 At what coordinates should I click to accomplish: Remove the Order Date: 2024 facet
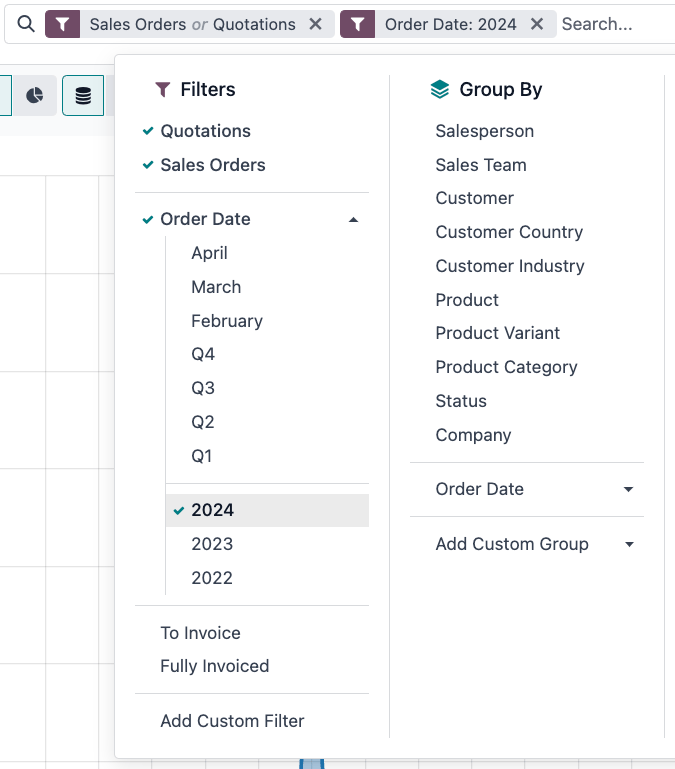point(537,24)
